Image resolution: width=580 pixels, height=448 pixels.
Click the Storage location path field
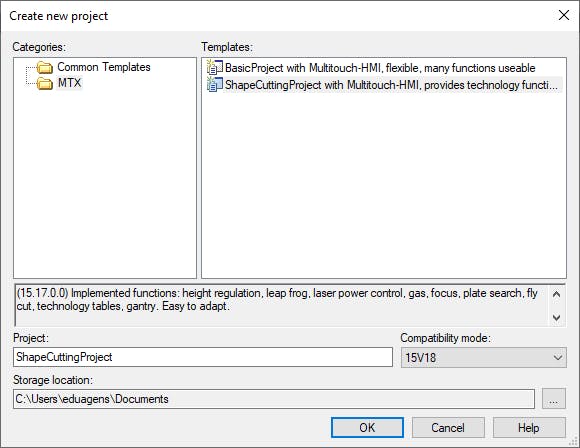[274, 399]
